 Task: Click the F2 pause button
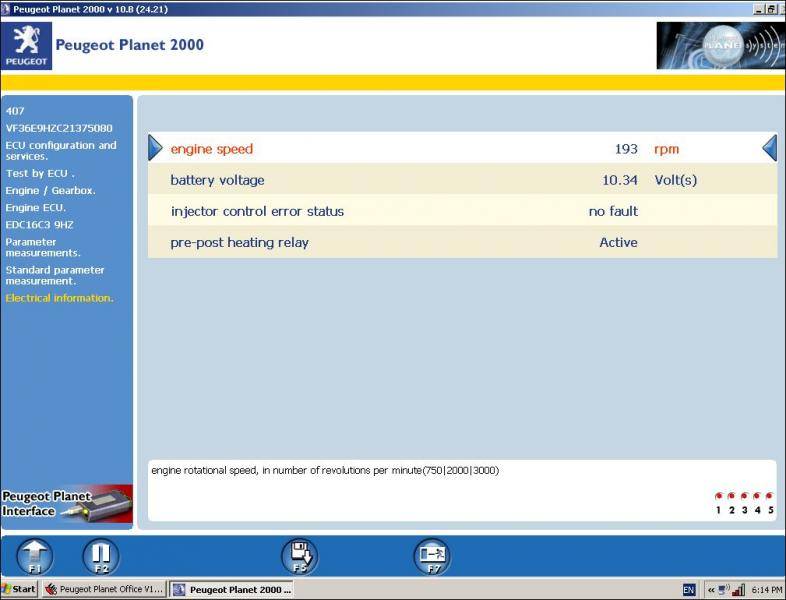[99, 555]
